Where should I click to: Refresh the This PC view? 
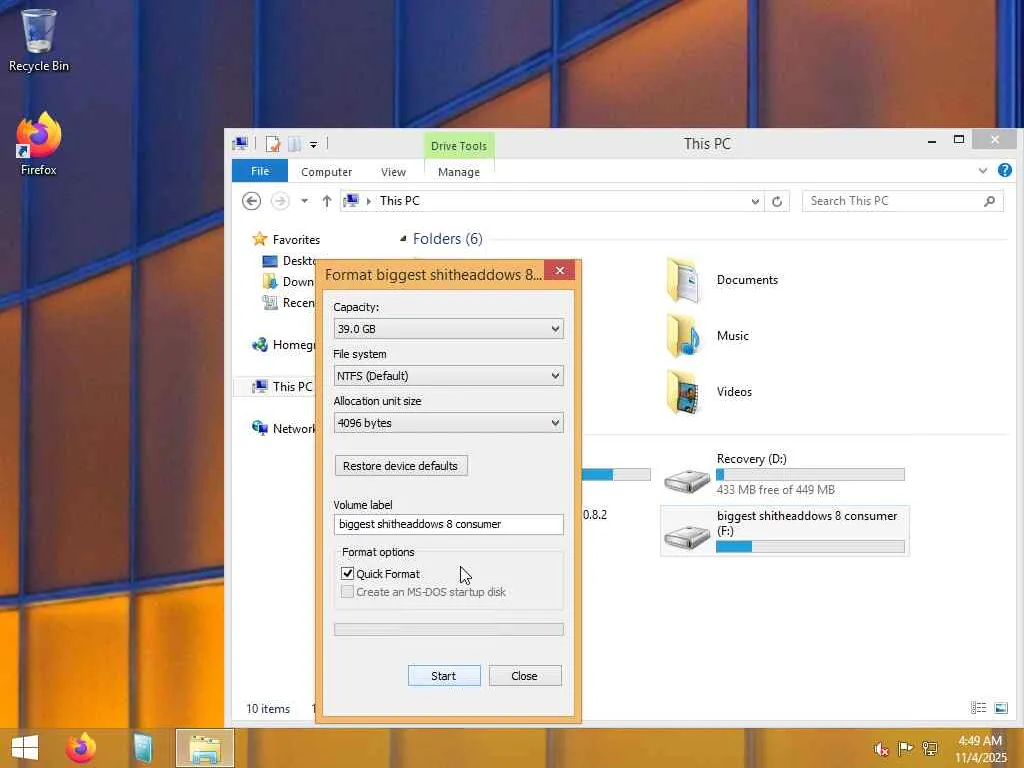[776, 201]
